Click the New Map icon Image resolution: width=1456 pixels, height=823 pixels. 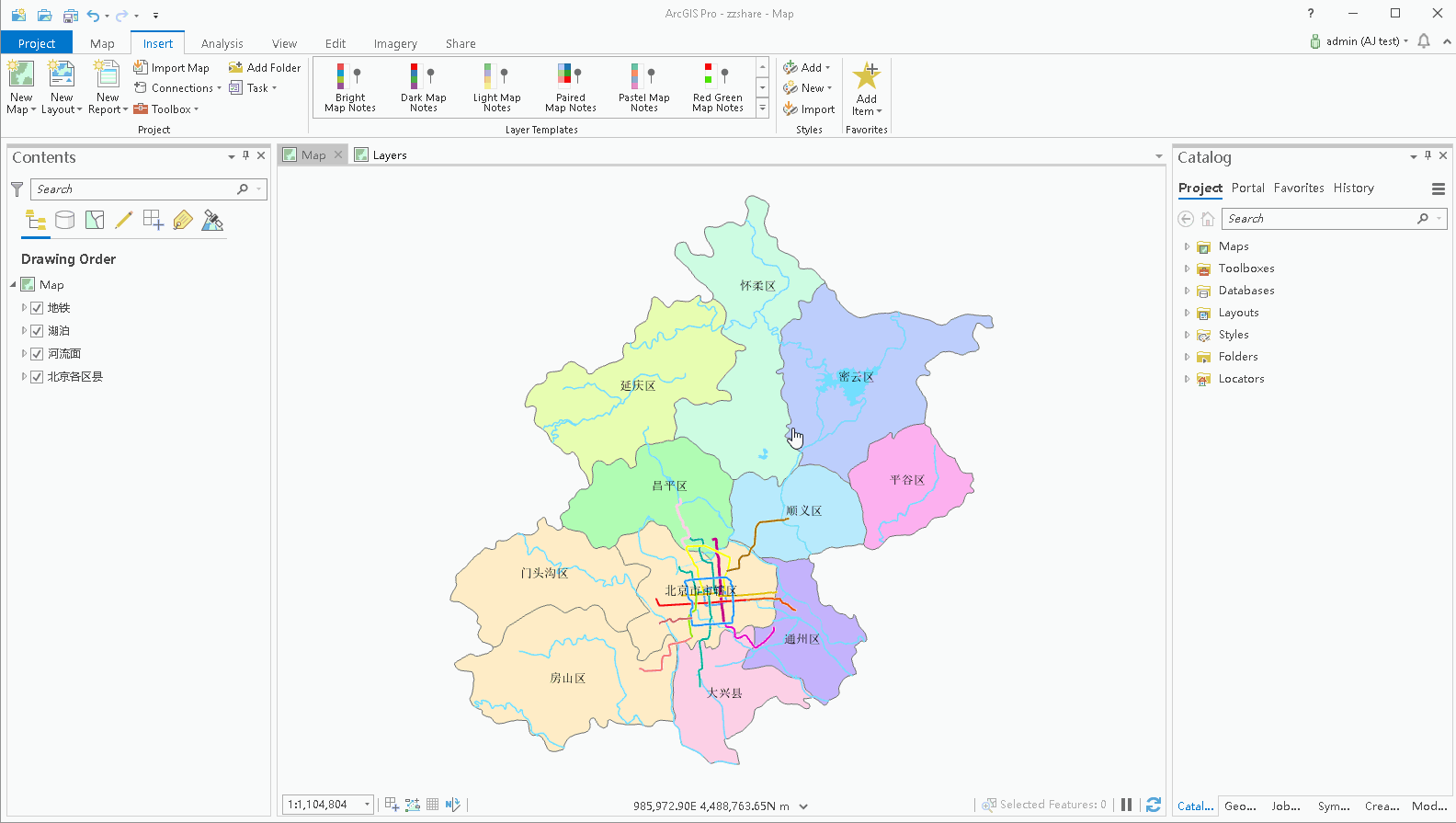(x=21, y=74)
